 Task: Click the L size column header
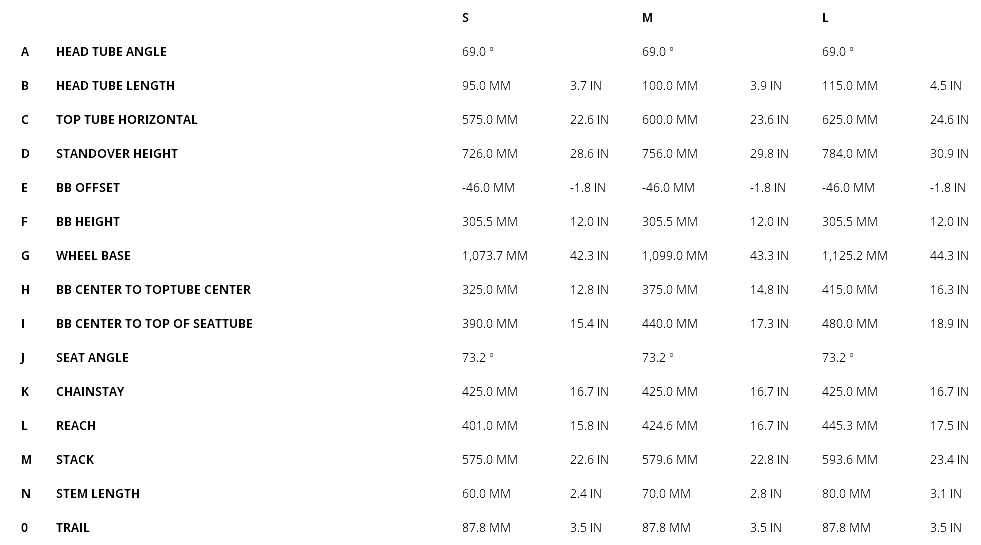click(825, 18)
